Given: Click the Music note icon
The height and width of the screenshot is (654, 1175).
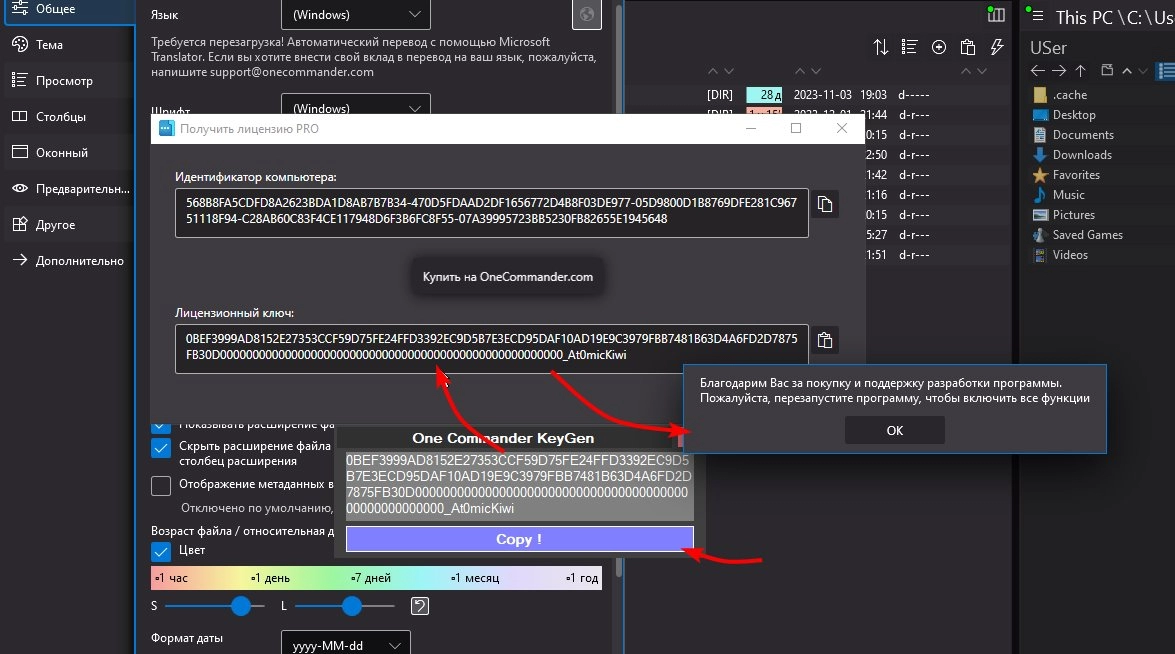Looking at the screenshot, I should [1039, 195].
